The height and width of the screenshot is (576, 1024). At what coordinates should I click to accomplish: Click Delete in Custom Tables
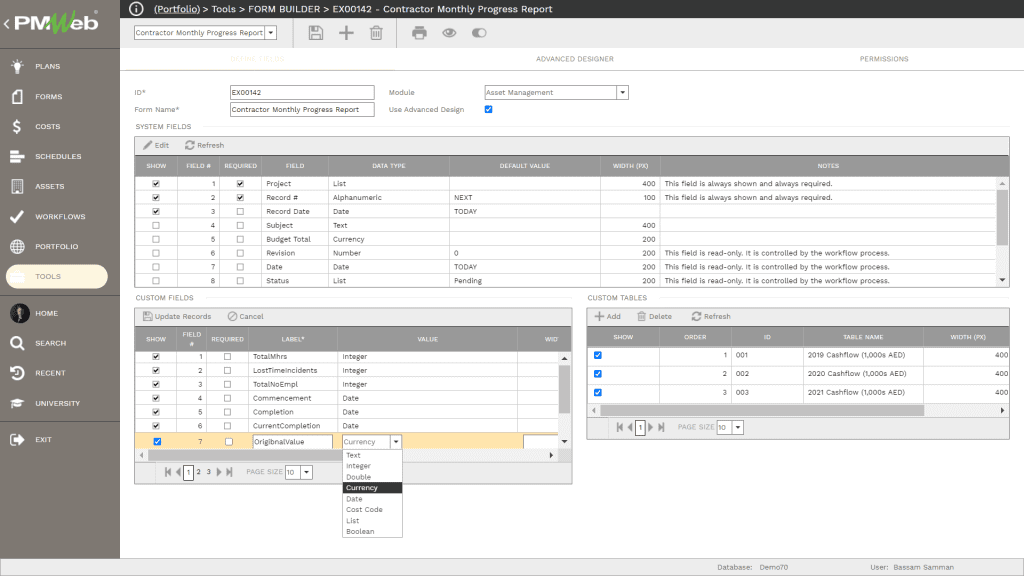click(x=654, y=316)
